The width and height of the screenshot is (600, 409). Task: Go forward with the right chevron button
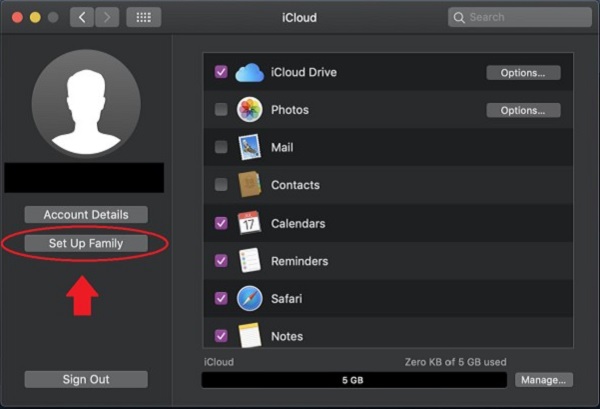pyautogui.click(x=107, y=17)
